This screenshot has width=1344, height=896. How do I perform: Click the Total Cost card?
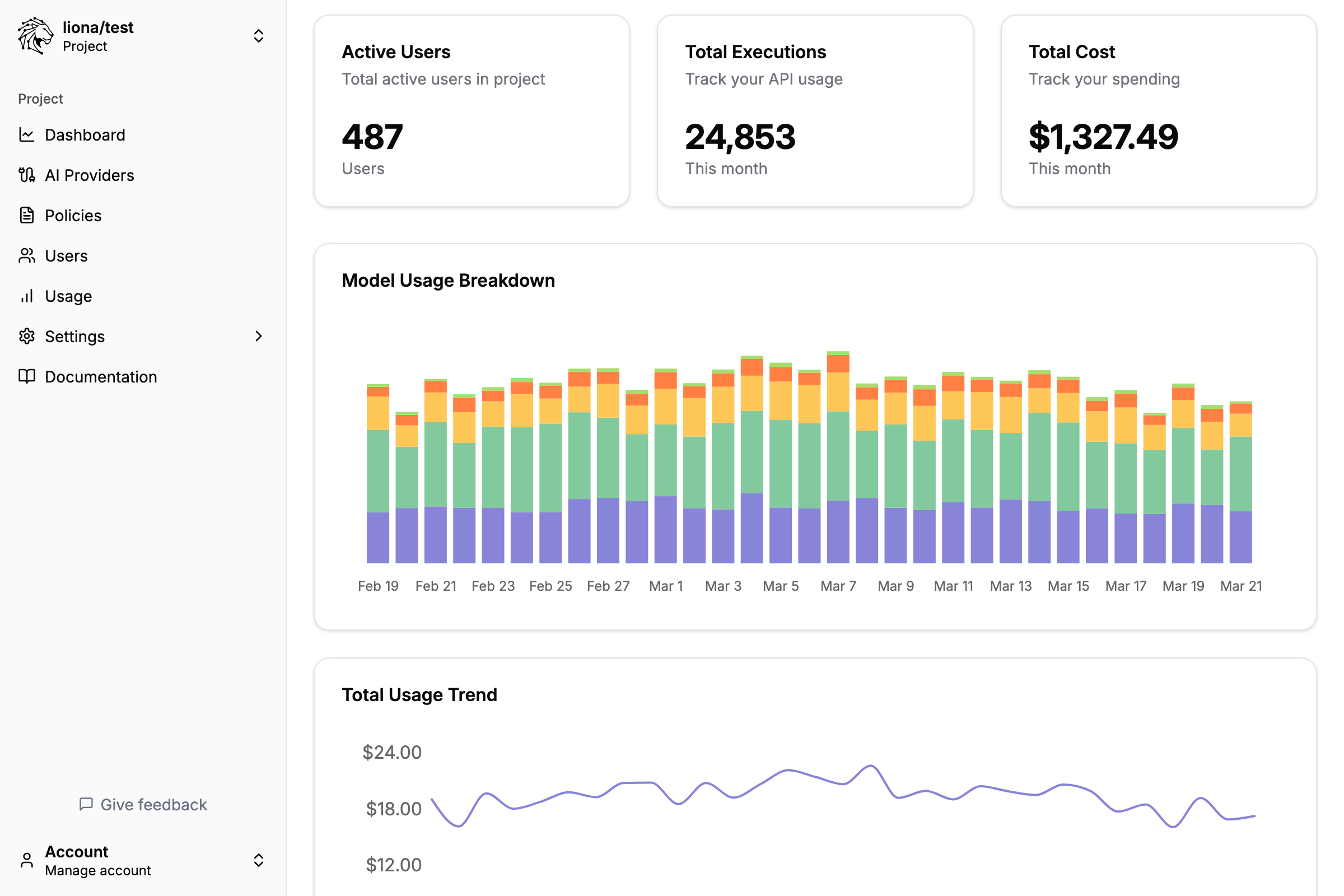point(1158,110)
